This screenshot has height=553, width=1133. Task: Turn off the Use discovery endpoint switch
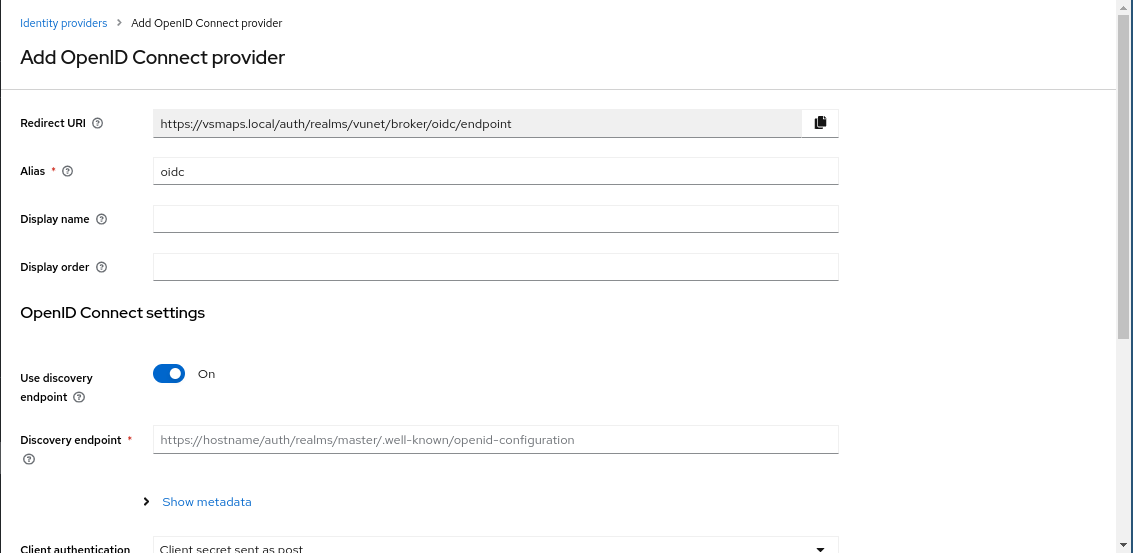169,374
